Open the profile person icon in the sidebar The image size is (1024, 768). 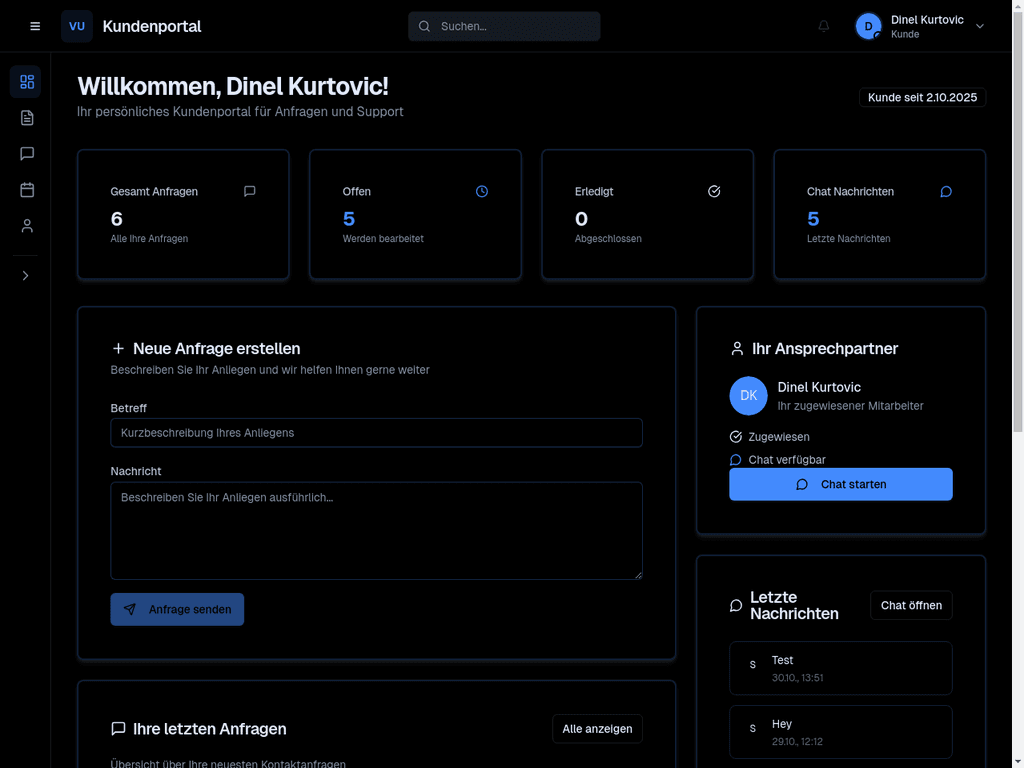(26, 225)
